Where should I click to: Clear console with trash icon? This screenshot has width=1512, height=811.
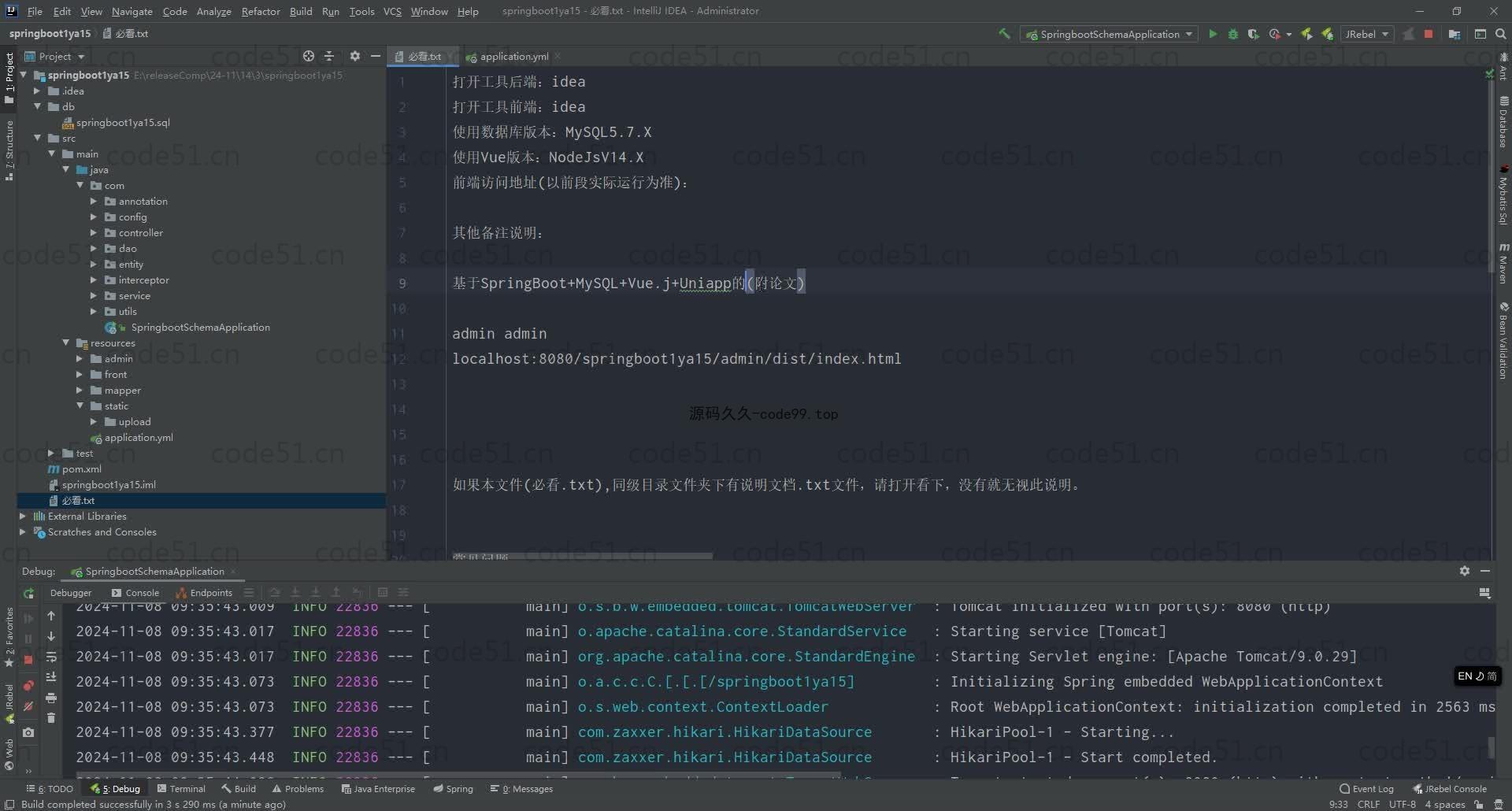coord(51,718)
